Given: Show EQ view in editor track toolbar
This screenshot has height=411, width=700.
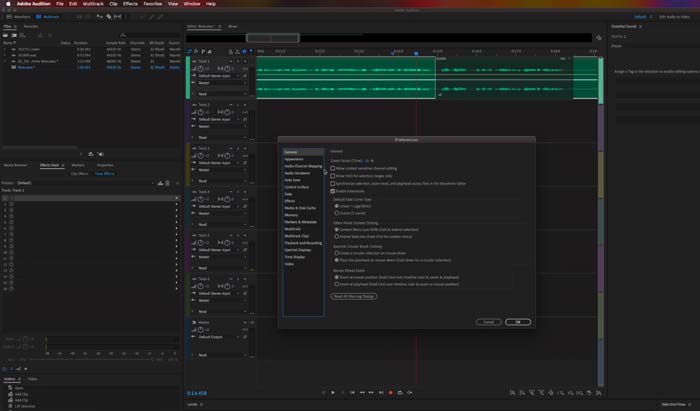Looking at the screenshot, I should click(210, 52).
